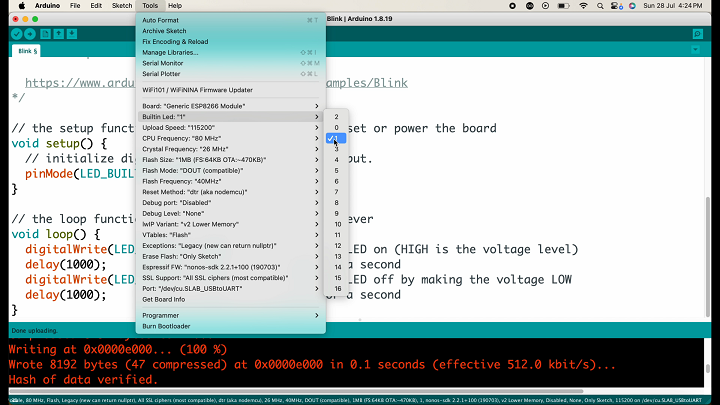Open Spotlight search in menu bar
720x405 pixels.
tap(600, 6)
